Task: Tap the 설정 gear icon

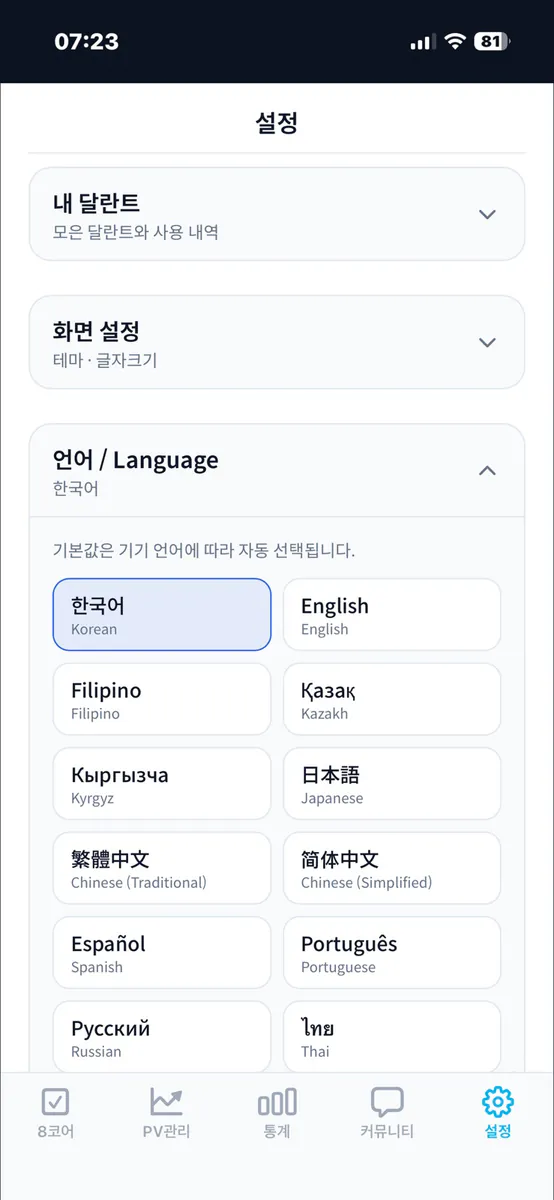Action: [x=498, y=1102]
